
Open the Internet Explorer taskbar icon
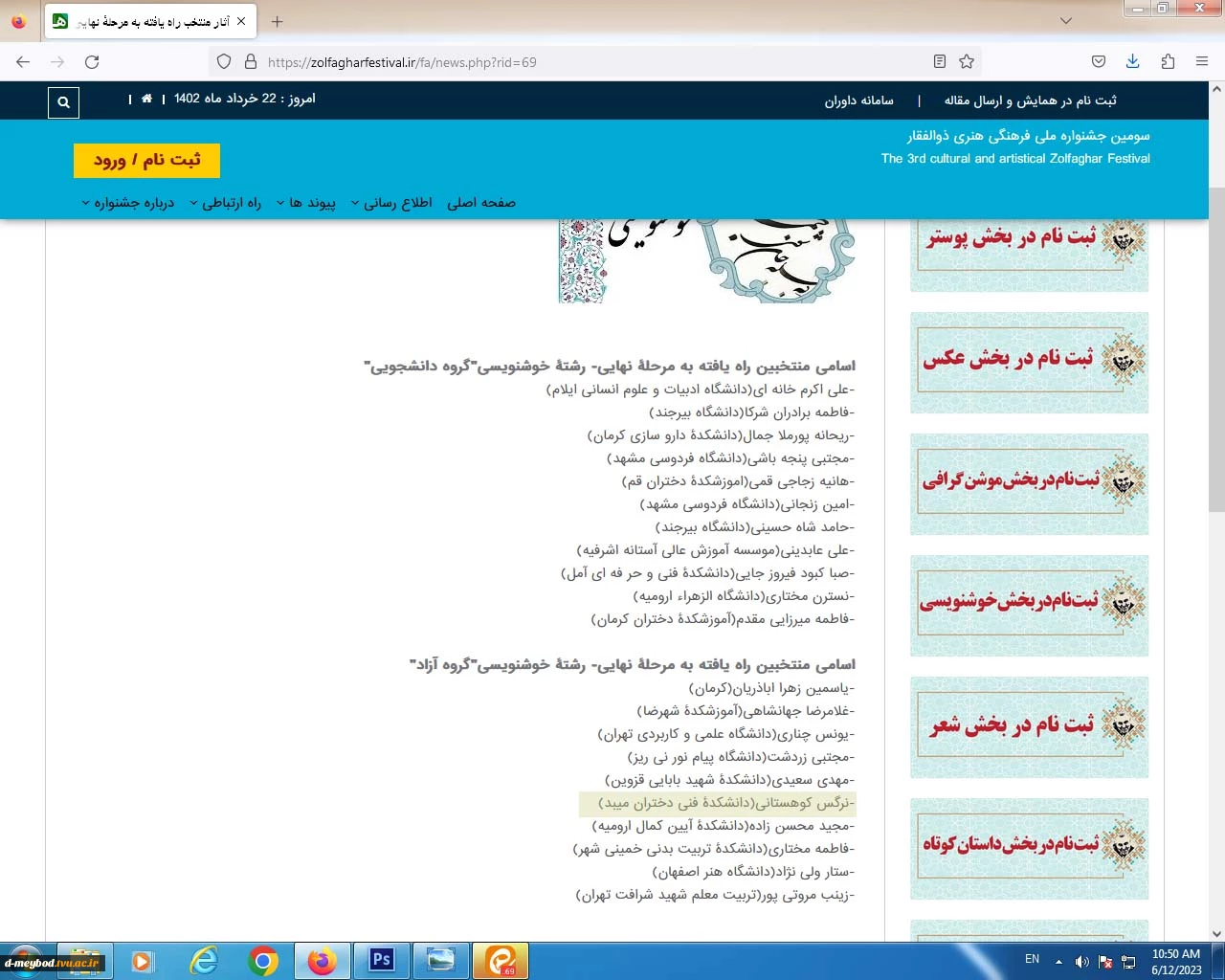tap(203, 960)
